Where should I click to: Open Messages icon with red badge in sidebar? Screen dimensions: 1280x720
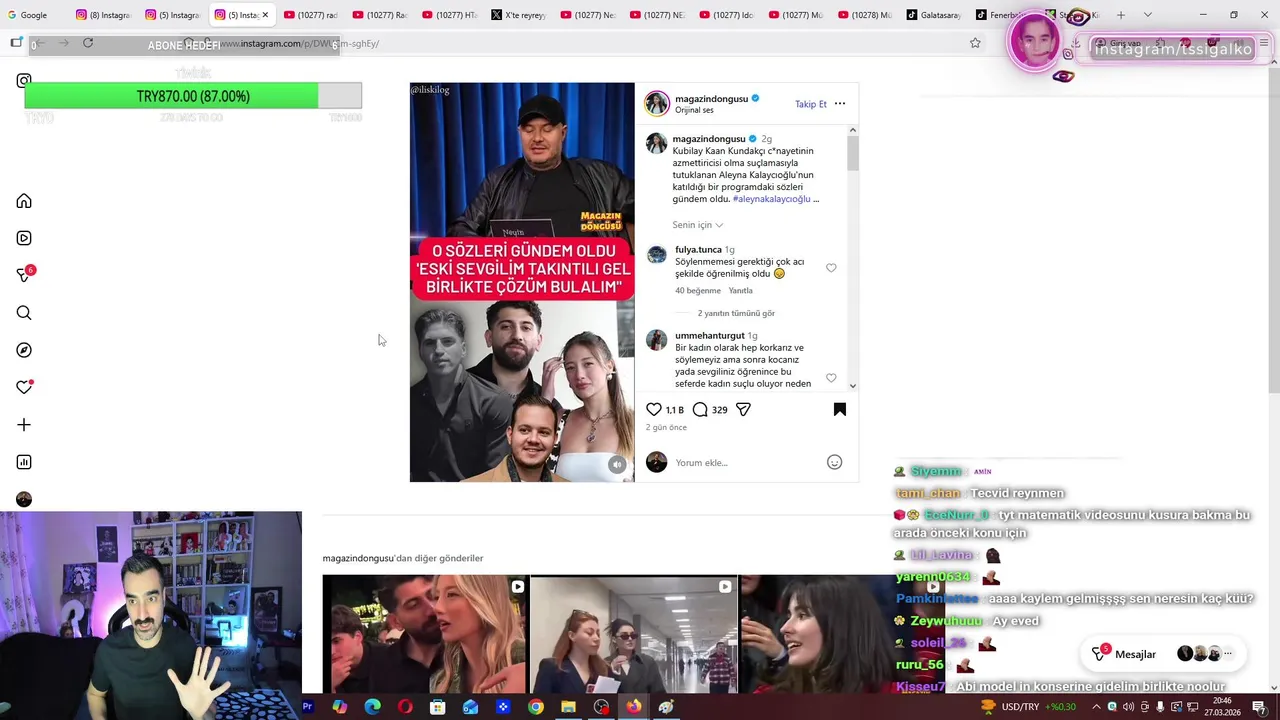(x=25, y=275)
